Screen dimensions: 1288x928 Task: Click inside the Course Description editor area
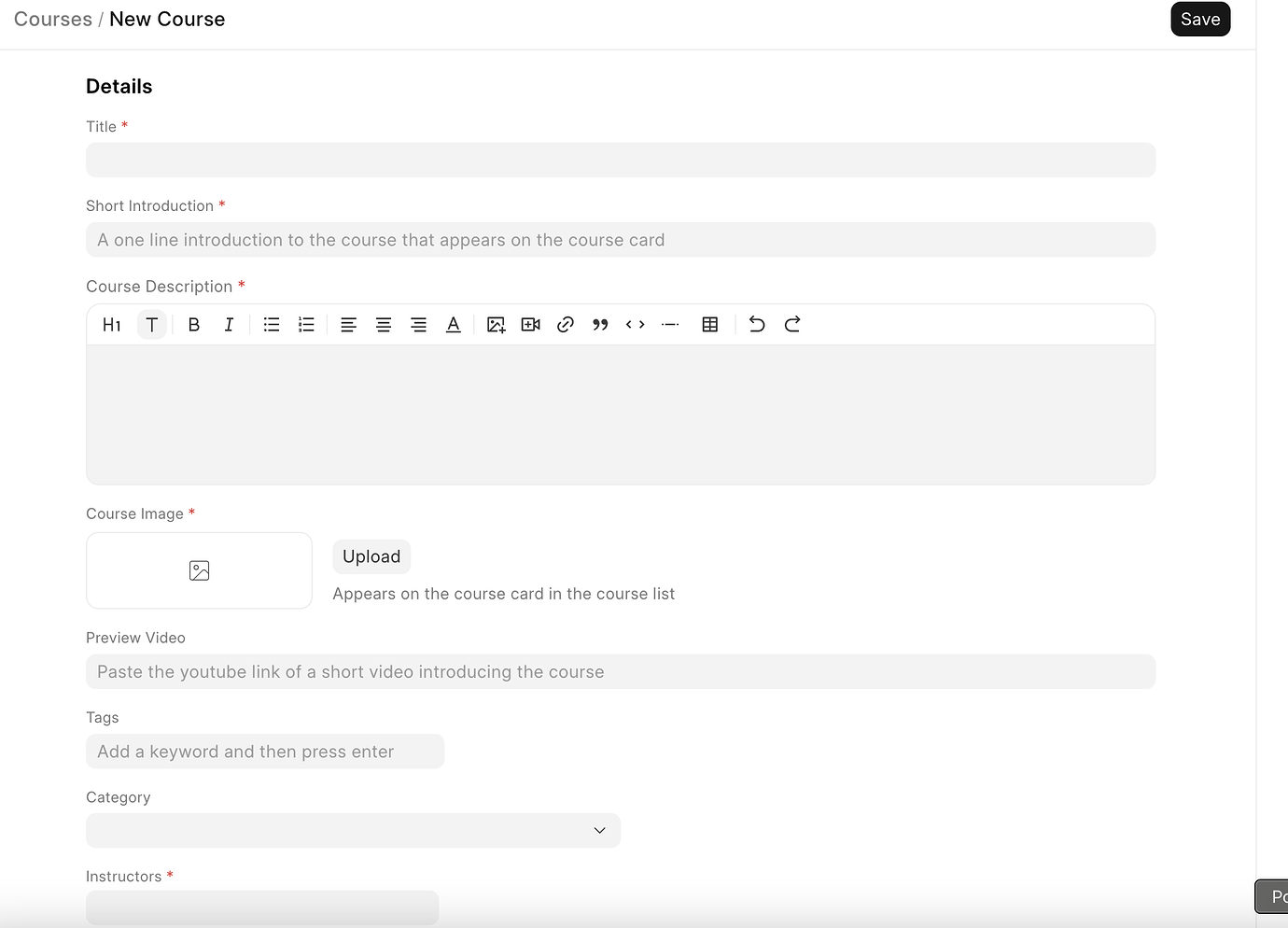click(621, 415)
